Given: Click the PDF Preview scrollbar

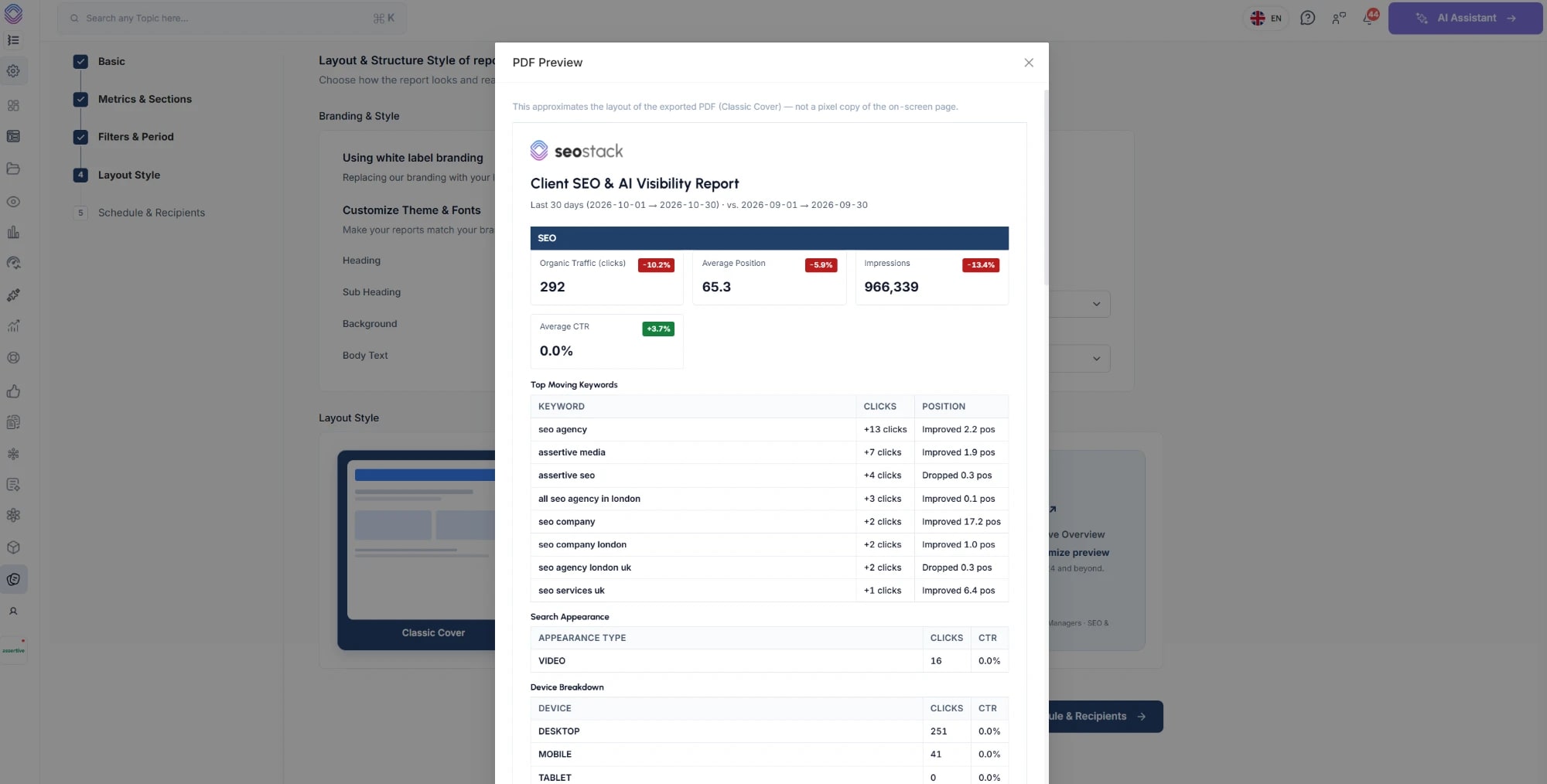Looking at the screenshot, I should coord(1046,186).
